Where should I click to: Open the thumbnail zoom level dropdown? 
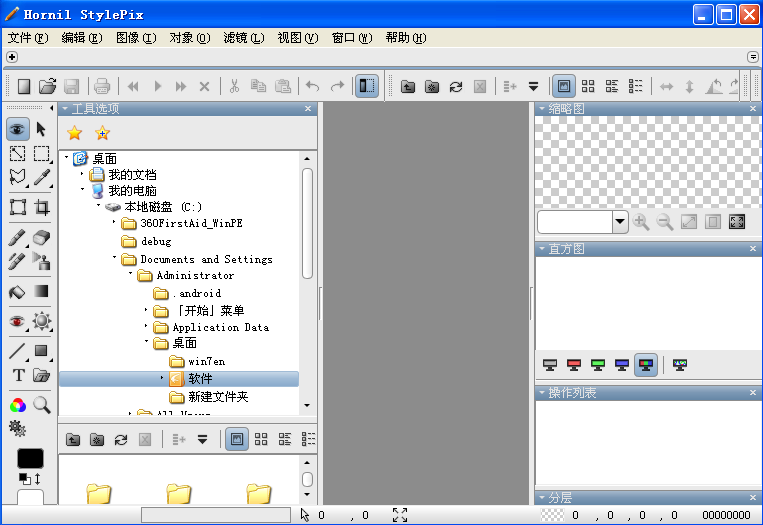coord(620,222)
